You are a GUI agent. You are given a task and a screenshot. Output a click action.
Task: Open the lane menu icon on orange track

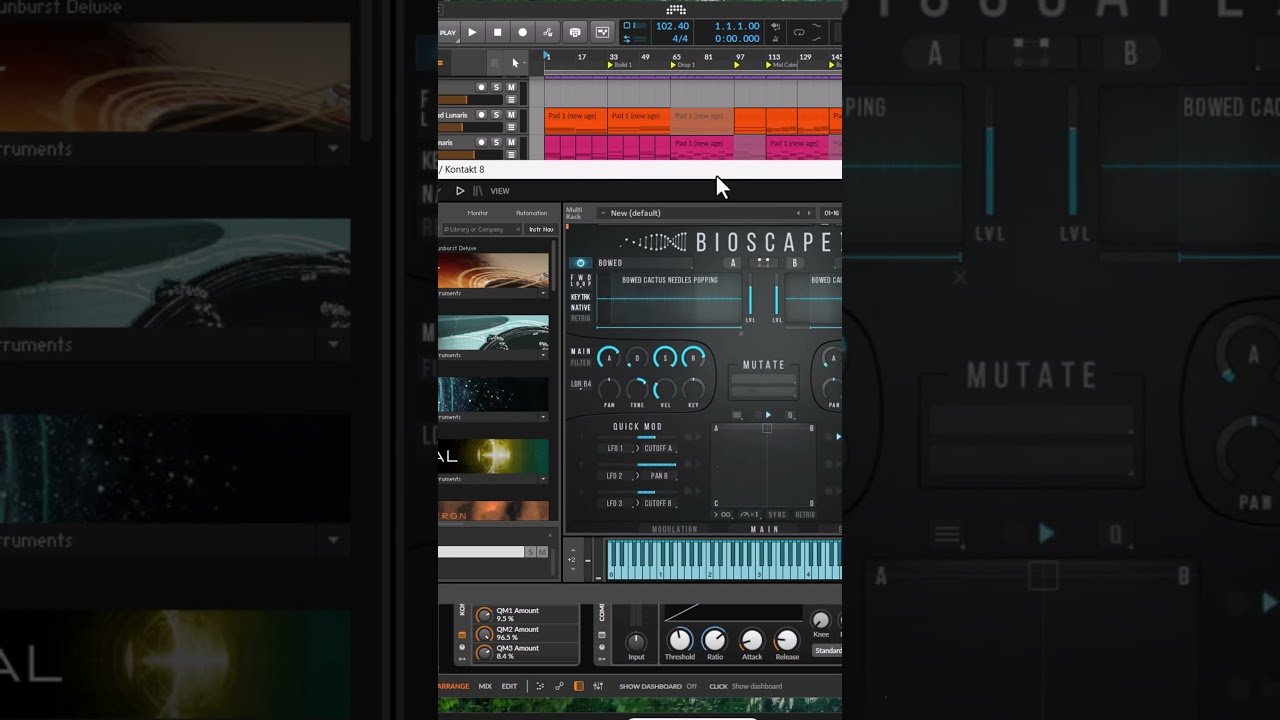[512, 127]
